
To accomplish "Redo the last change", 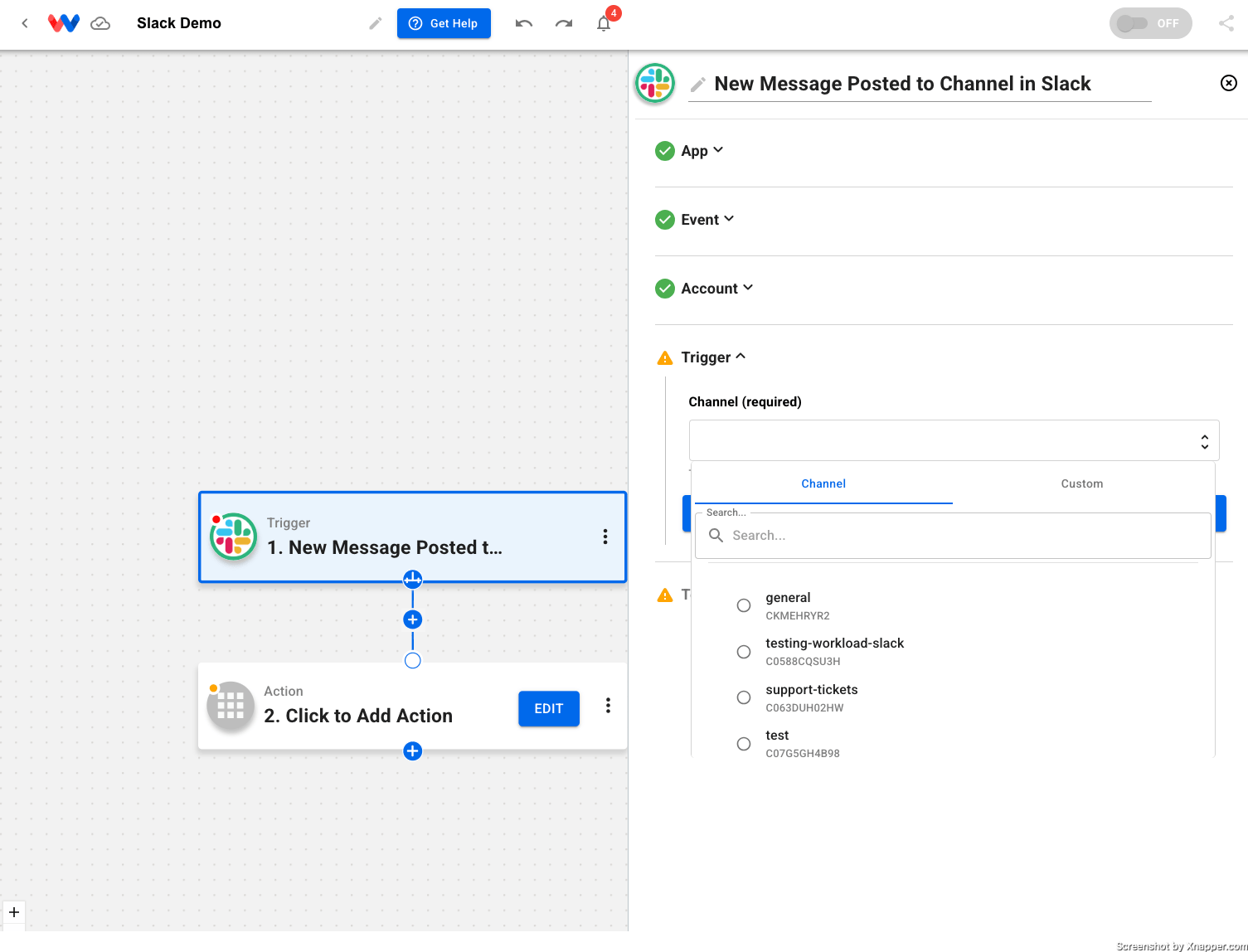I will click(x=564, y=23).
